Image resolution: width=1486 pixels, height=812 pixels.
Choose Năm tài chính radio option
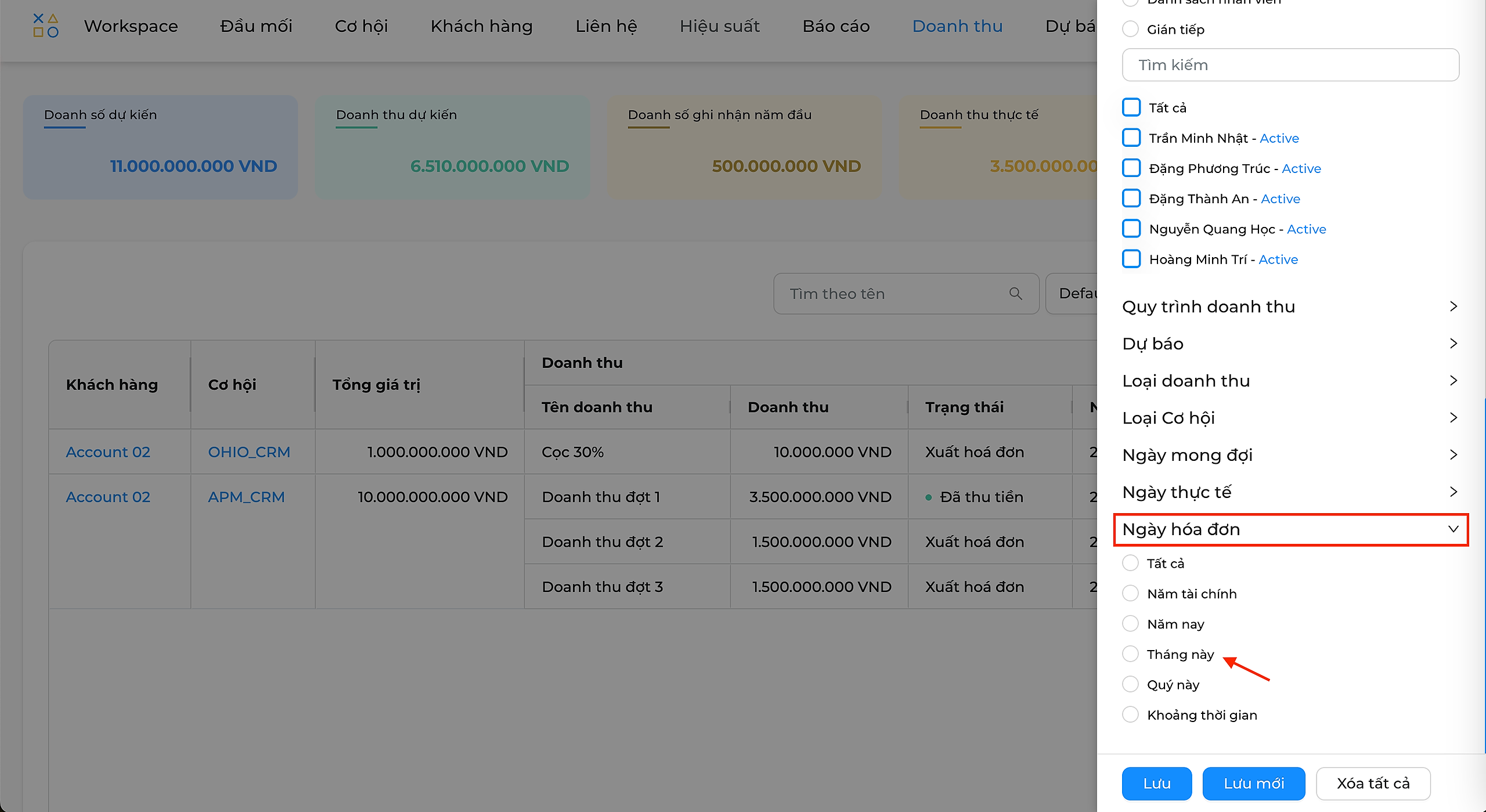pos(1130,593)
